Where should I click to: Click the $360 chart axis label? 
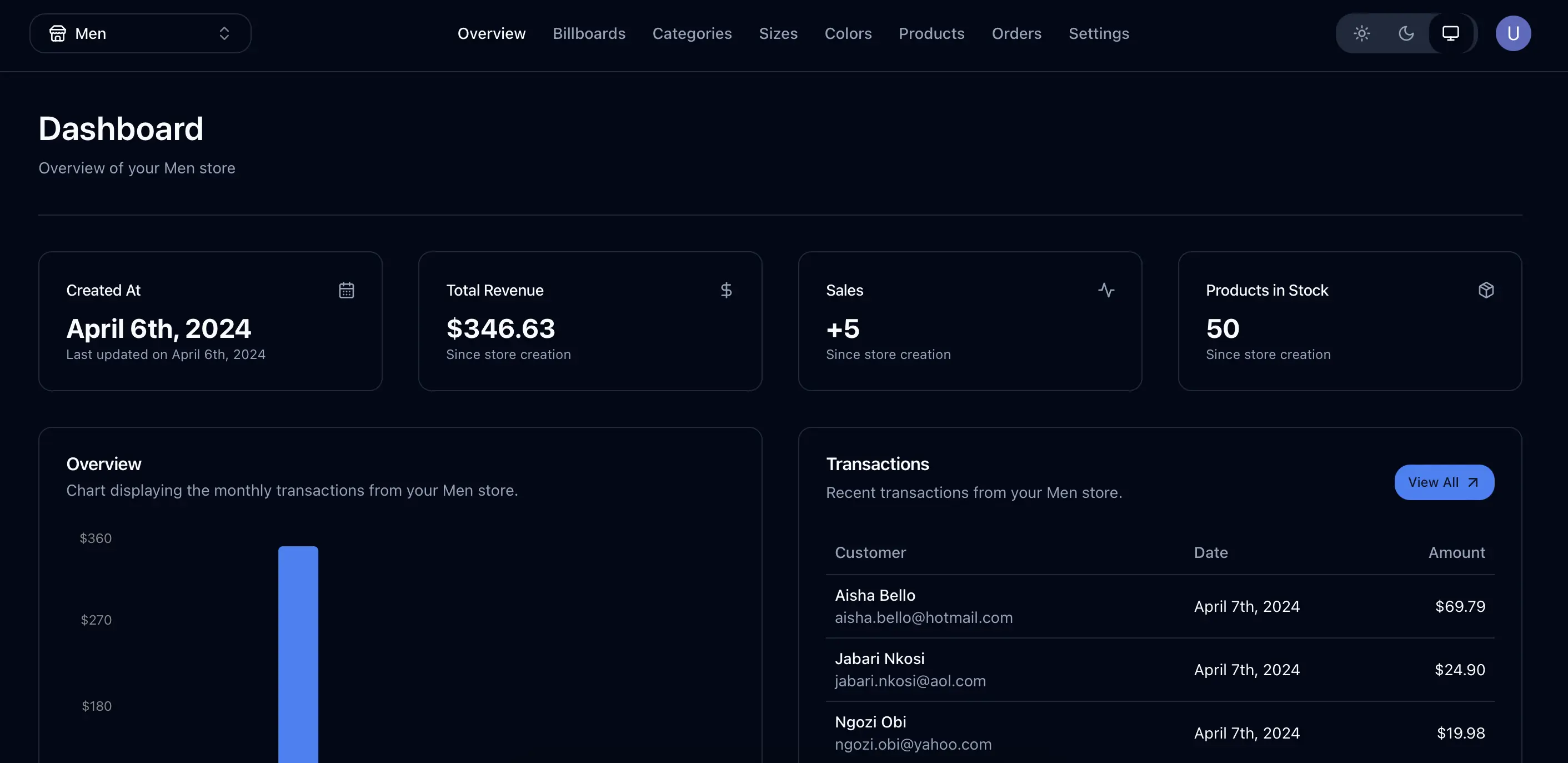click(x=96, y=538)
